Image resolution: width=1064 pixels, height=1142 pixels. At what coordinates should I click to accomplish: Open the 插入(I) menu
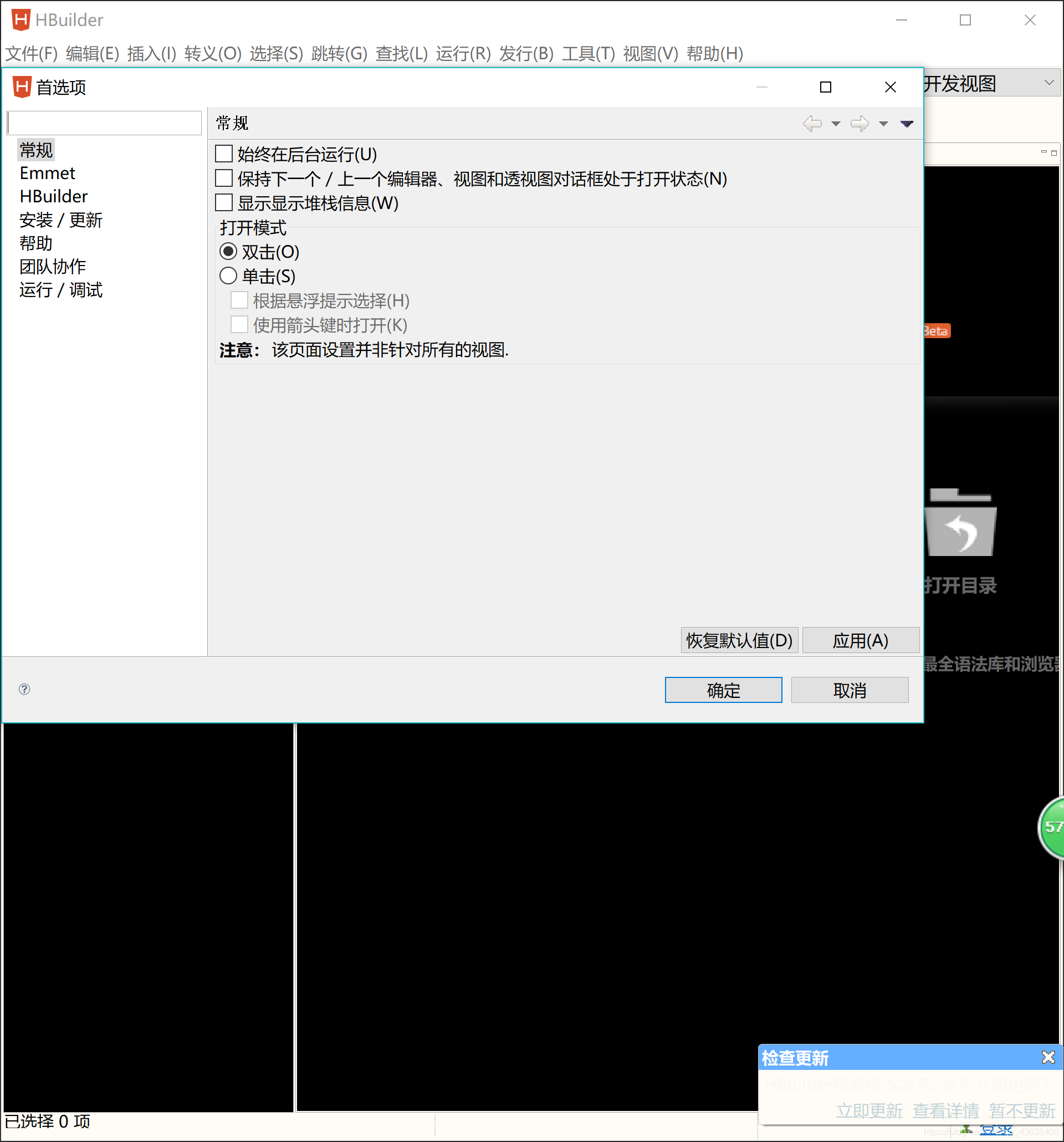152,53
